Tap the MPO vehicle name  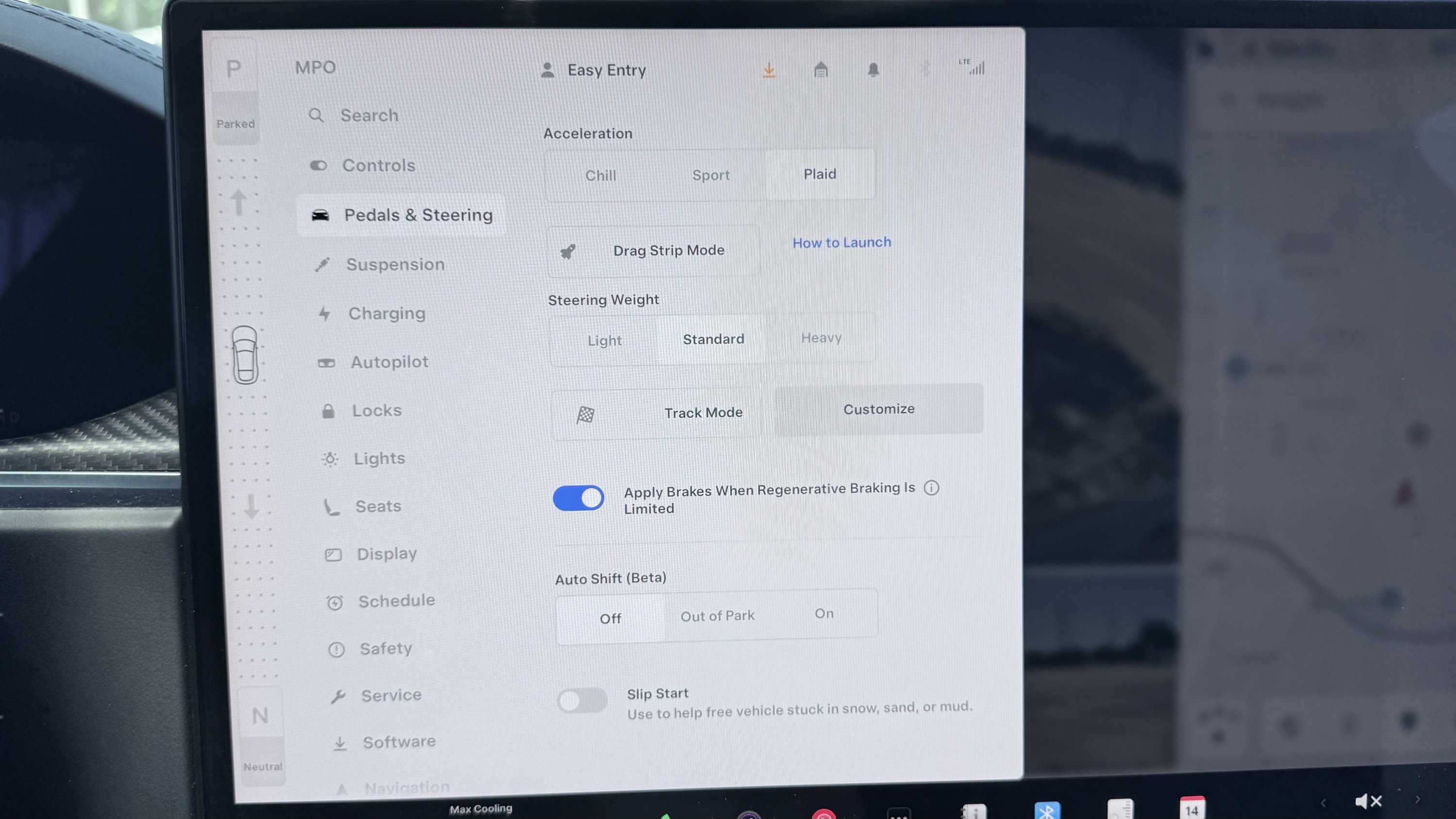point(315,68)
